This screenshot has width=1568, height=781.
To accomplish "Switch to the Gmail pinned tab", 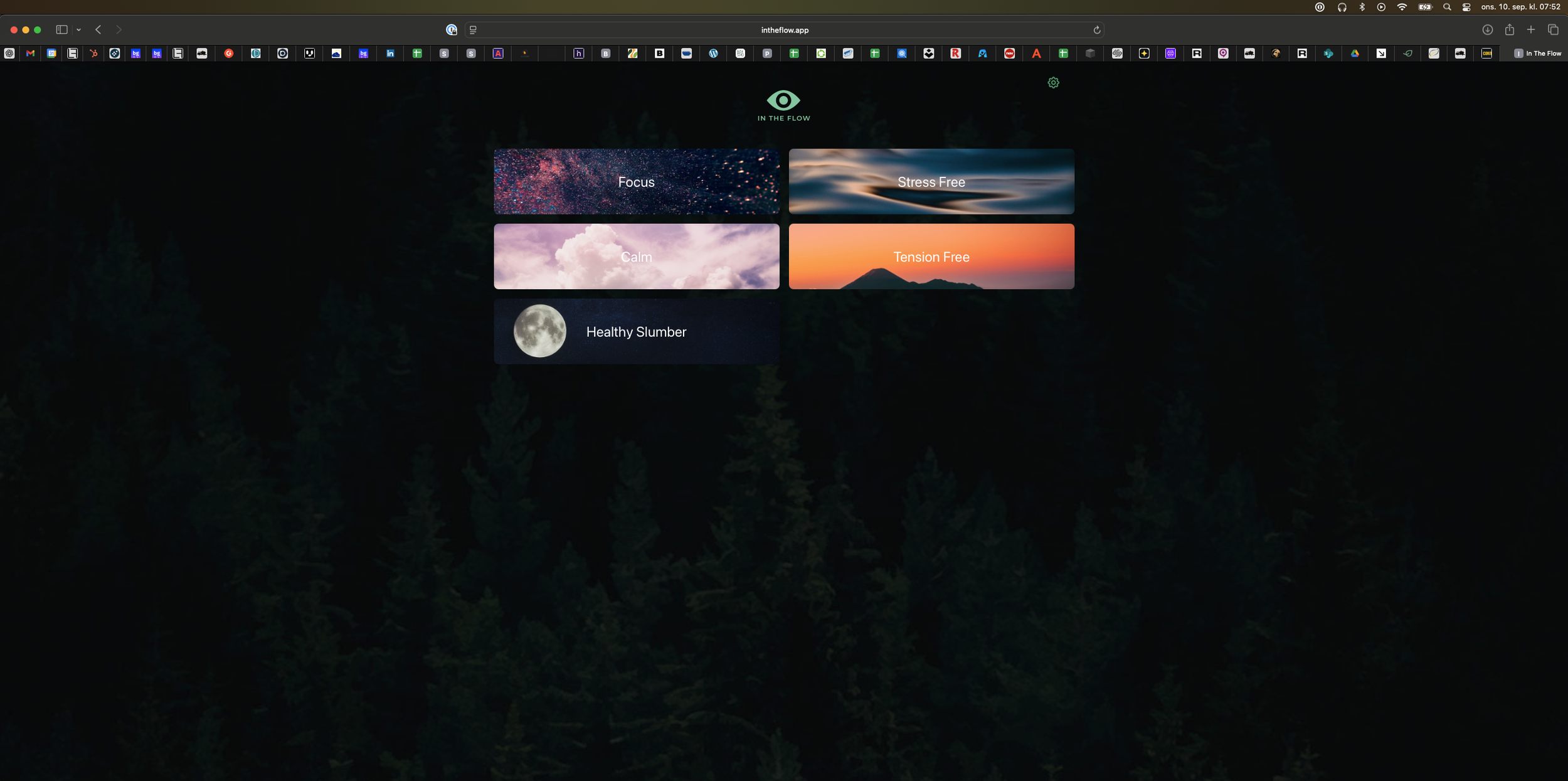I will tap(30, 54).
